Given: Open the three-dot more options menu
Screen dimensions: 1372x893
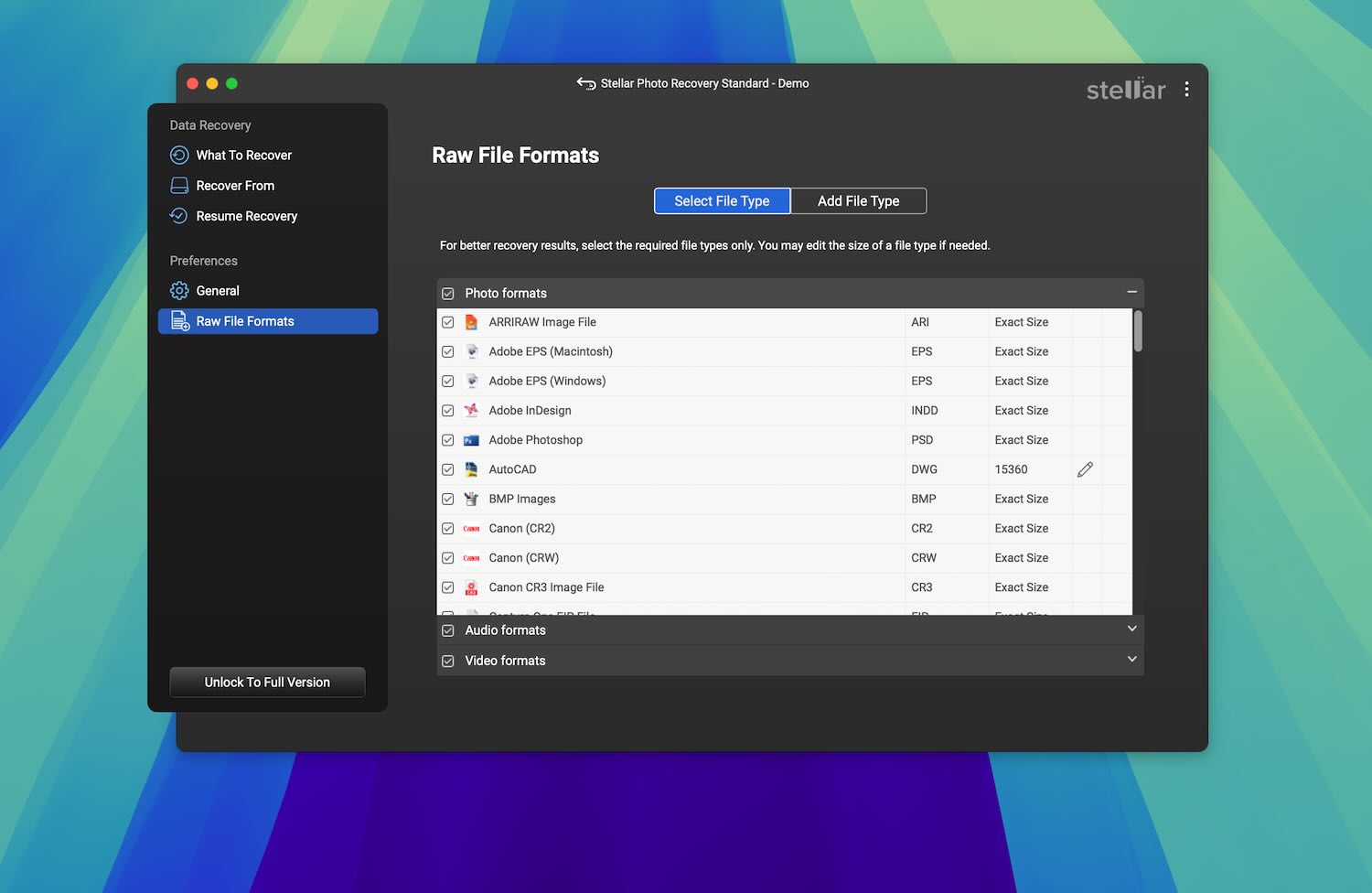Looking at the screenshot, I should 1186,89.
